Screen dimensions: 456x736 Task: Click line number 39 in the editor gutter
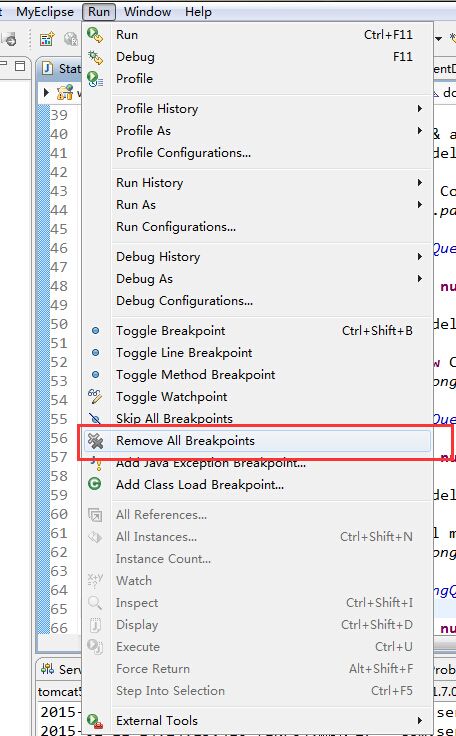click(59, 115)
